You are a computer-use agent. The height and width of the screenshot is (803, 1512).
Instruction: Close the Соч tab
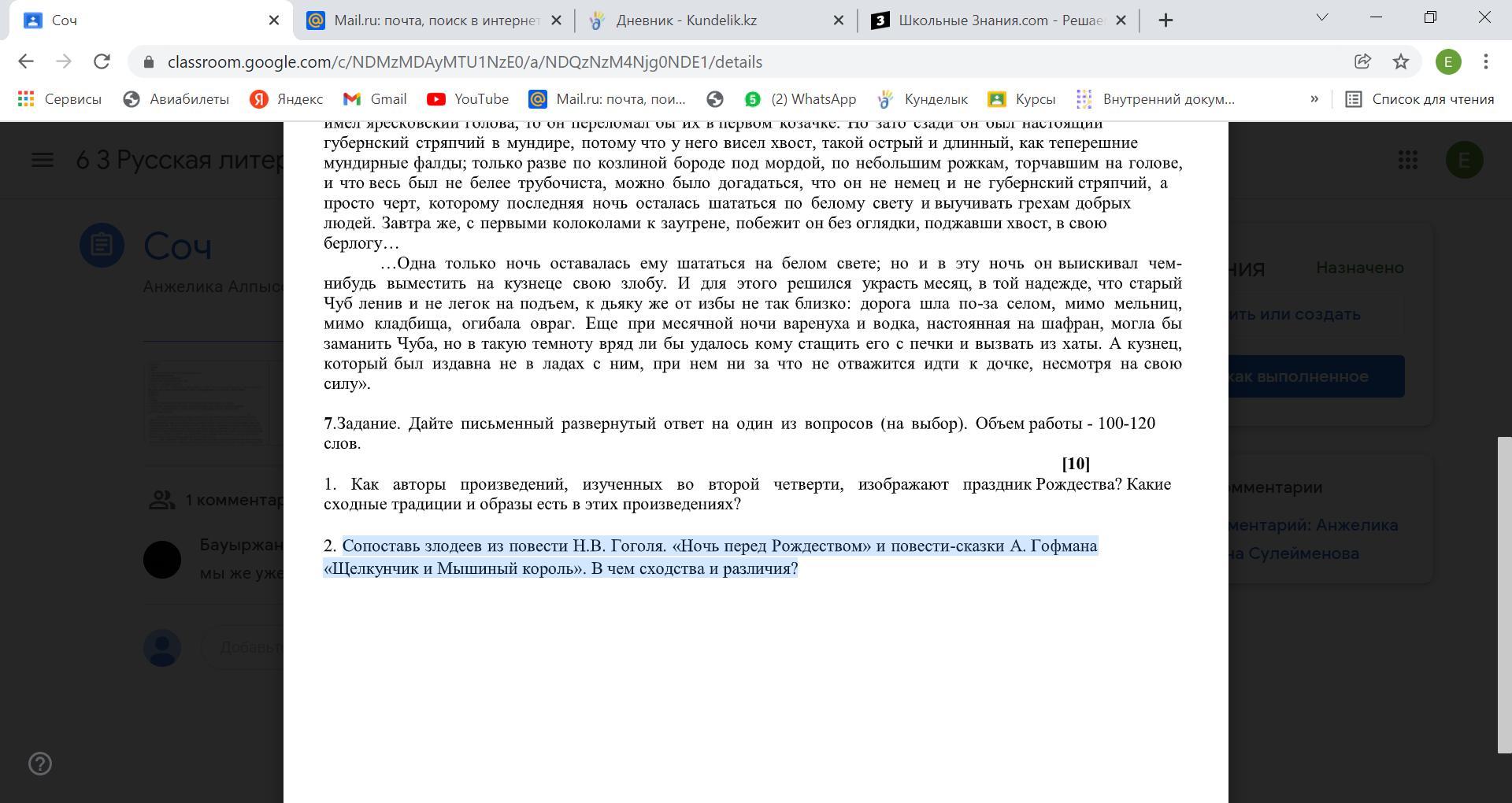click(x=274, y=20)
